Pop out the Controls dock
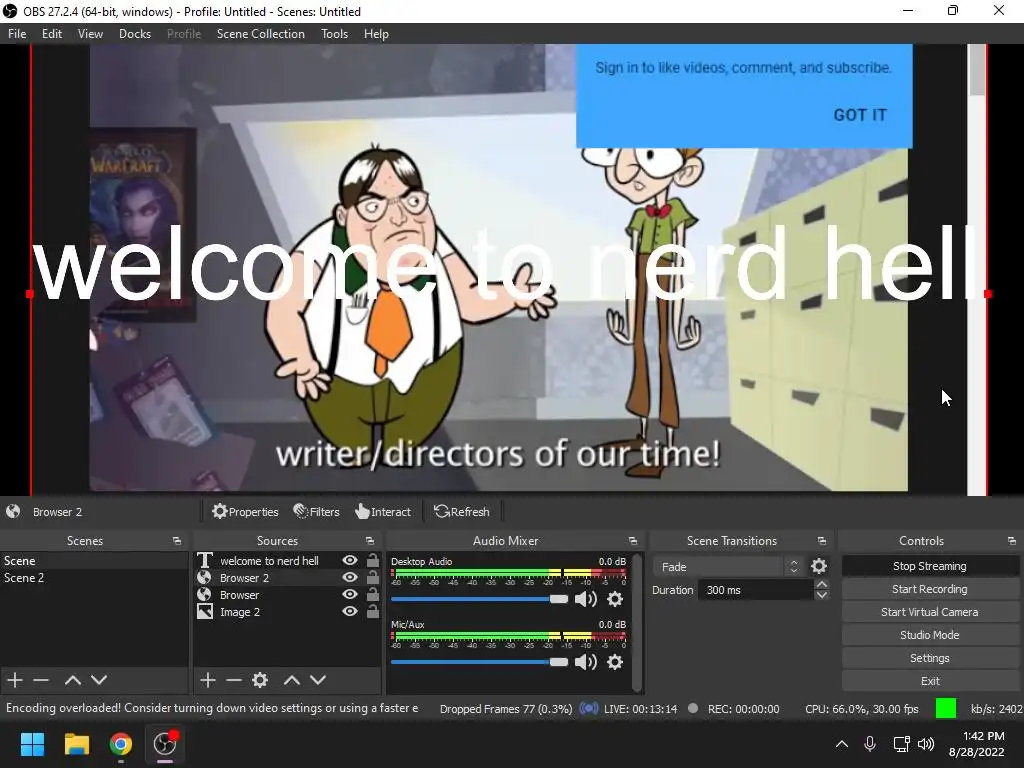 [1012, 541]
